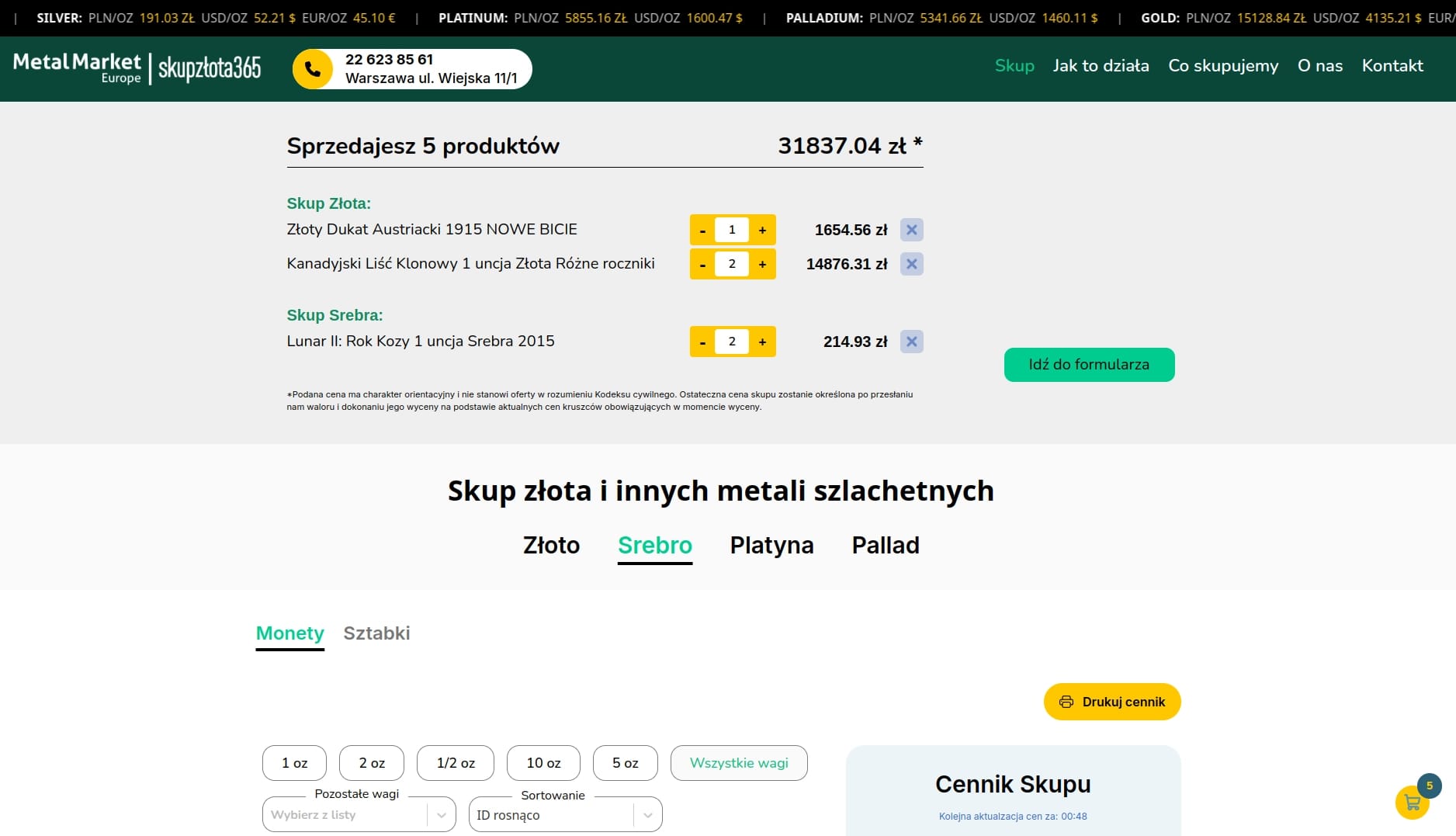Click the printer icon on Drukuj cennik
Screen dimensions: 1456x836
point(1066,701)
